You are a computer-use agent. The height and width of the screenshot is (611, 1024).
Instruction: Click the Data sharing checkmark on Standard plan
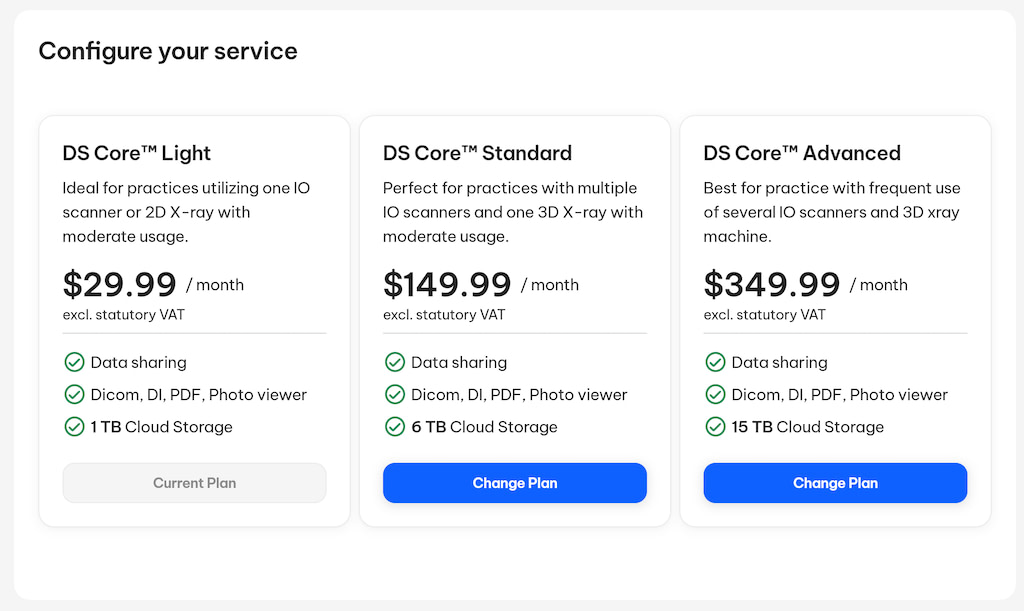(x=394, y=362)
